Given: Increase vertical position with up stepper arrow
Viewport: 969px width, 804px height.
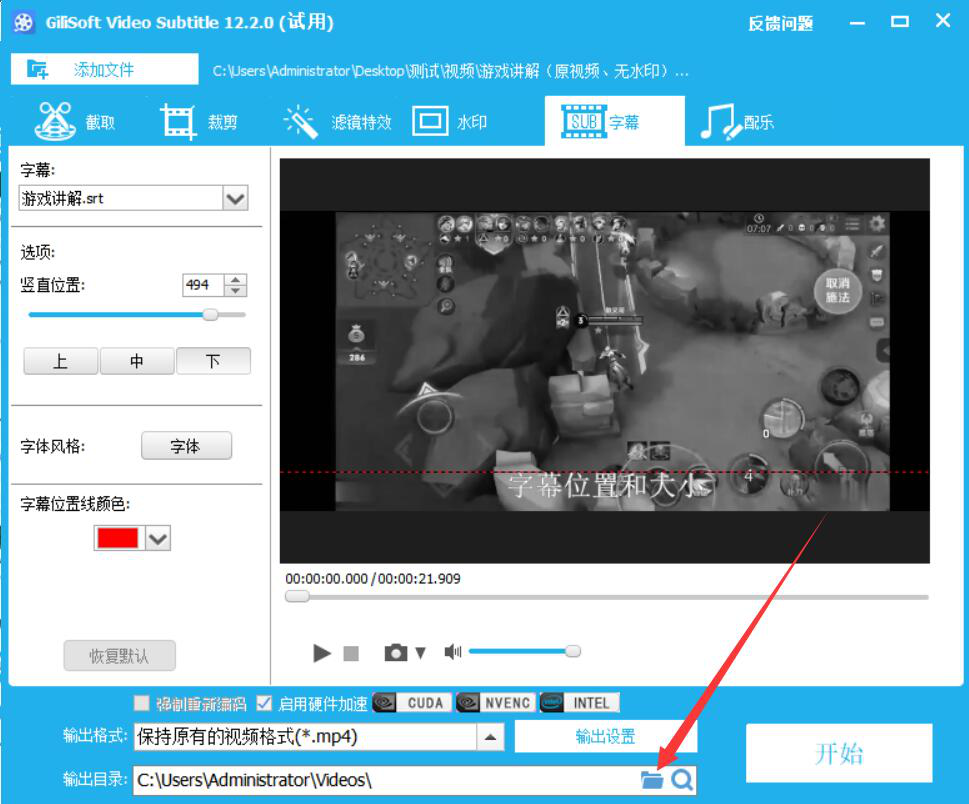Looking at the screenshot, I should [235, 279].
